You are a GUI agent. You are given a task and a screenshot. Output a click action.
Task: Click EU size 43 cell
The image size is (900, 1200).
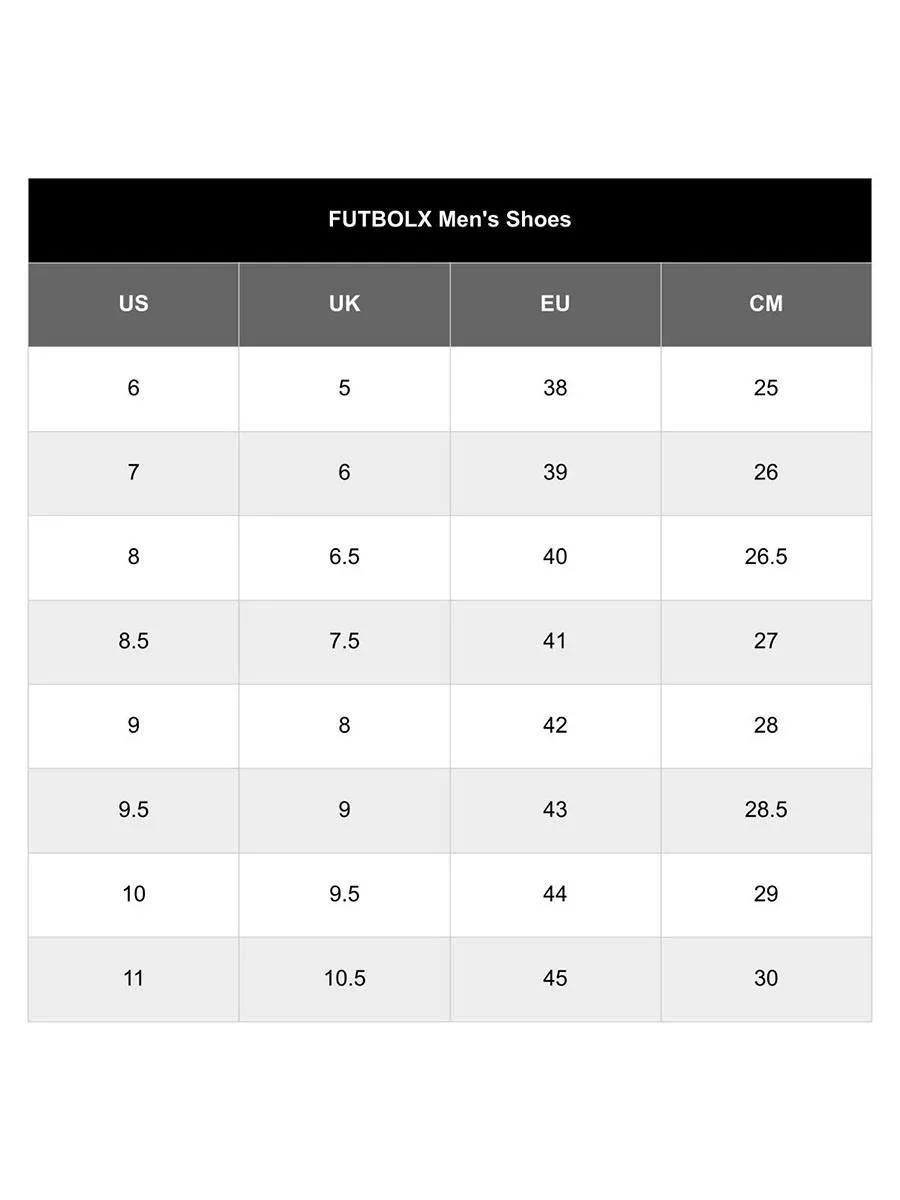click(555, 810)
